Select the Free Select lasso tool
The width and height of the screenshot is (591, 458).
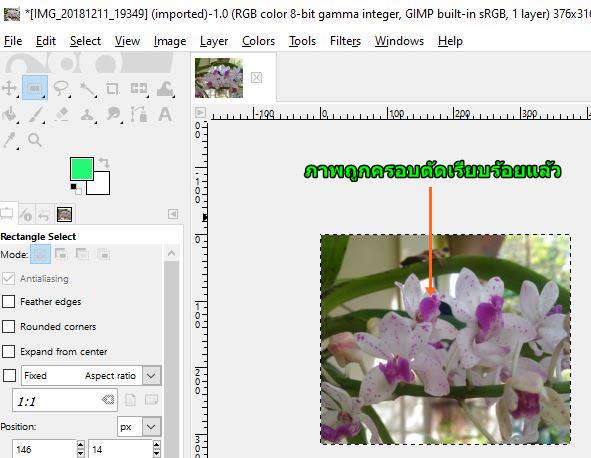pos(61,89)
